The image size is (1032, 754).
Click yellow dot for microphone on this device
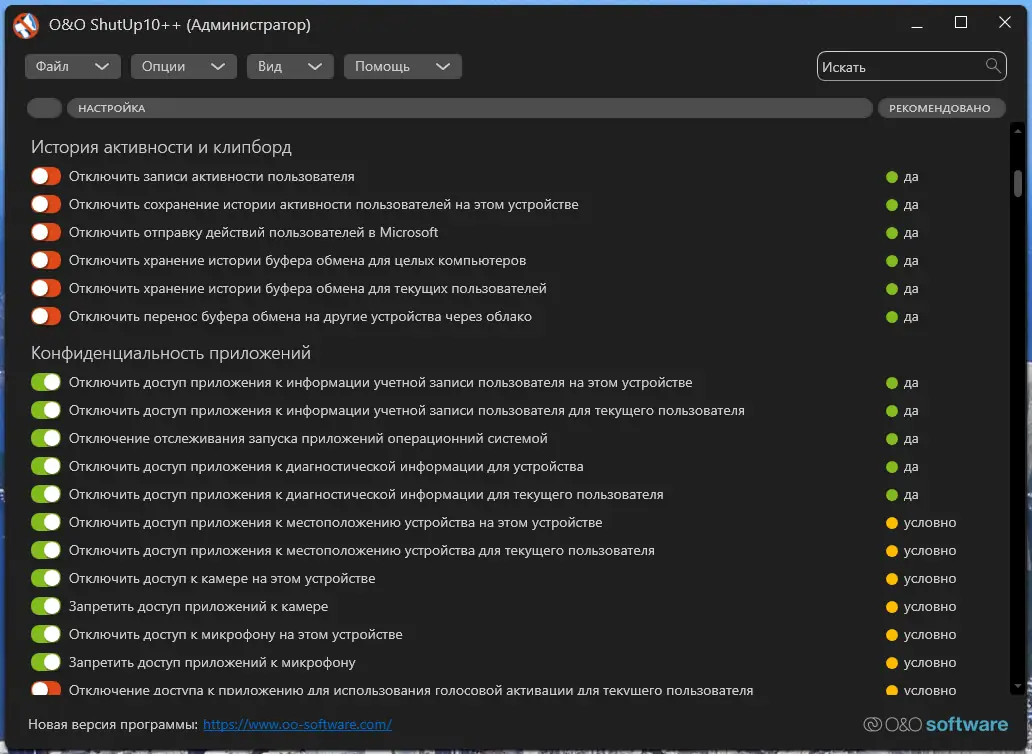coord(892,635)
